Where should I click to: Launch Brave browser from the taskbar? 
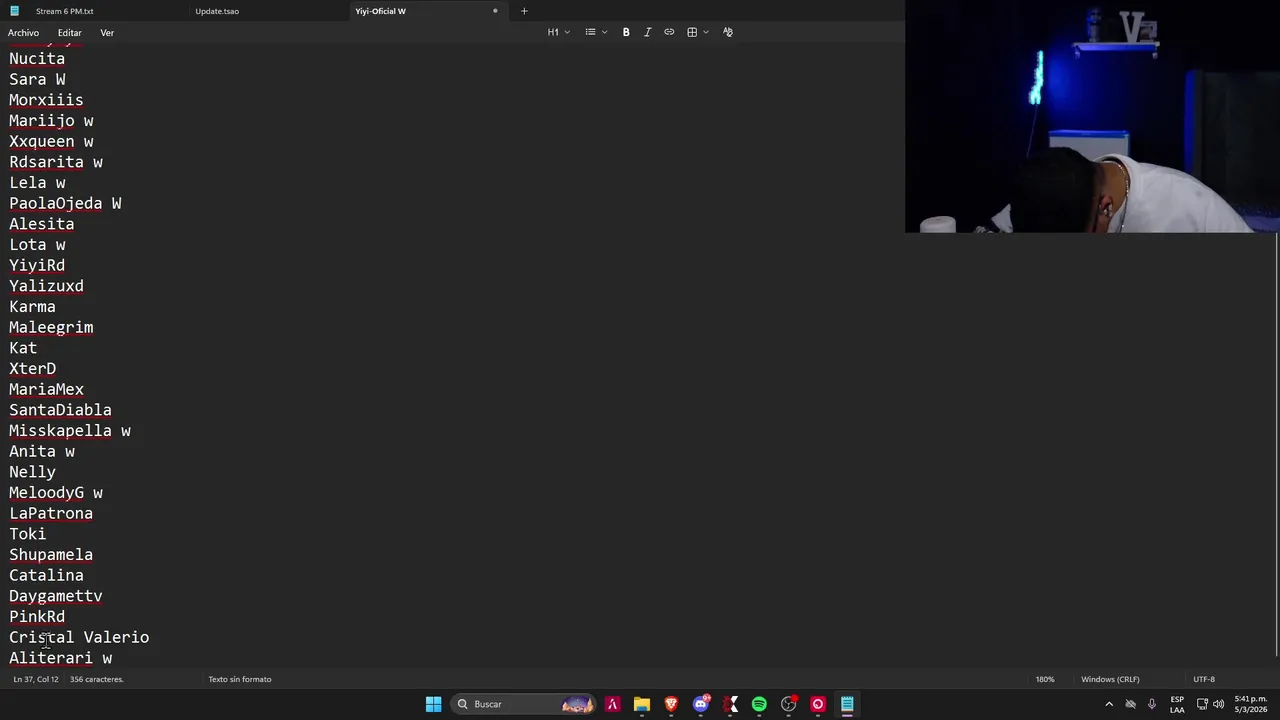tap(671, 704)
